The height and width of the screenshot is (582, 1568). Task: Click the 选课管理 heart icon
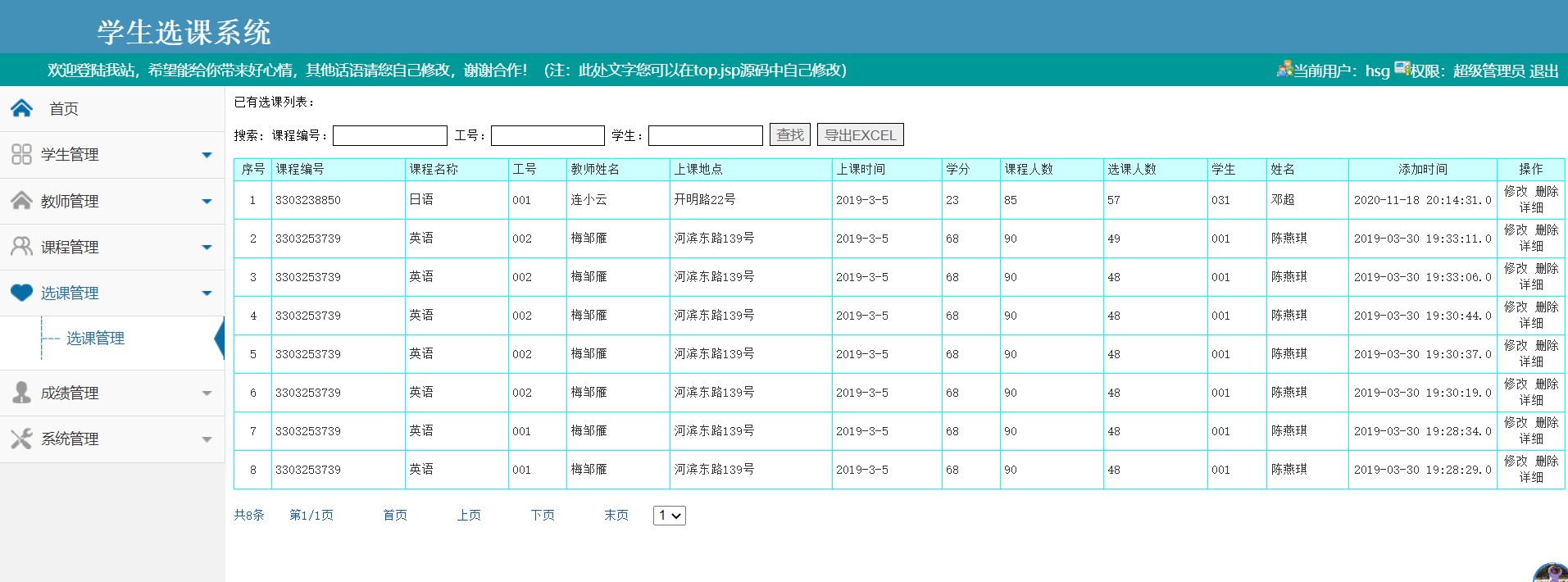tap(21, 293)
